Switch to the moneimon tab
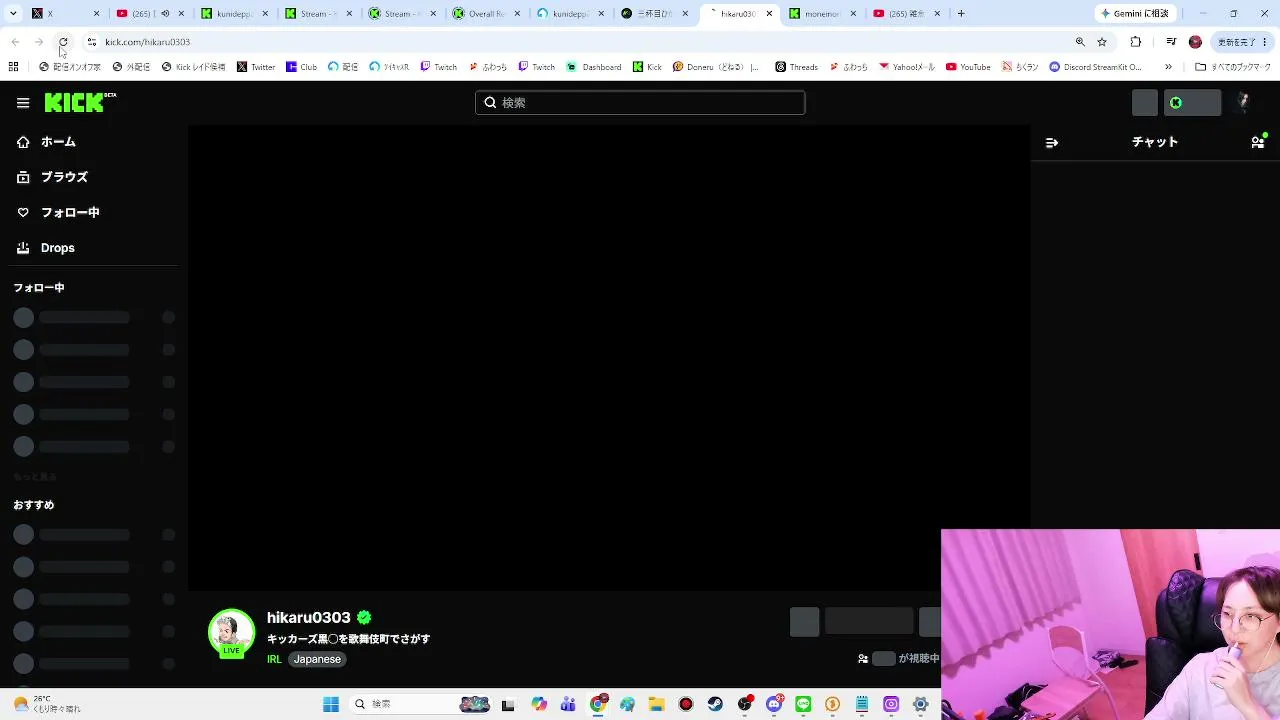The width and height of the screenshot is (1280, 720). coord(822,14)
